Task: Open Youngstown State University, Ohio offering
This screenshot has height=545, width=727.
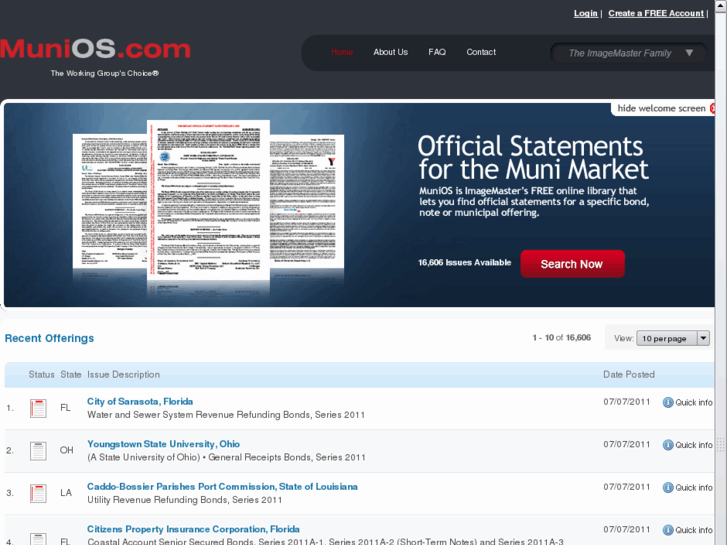Action: click(163, 444)
